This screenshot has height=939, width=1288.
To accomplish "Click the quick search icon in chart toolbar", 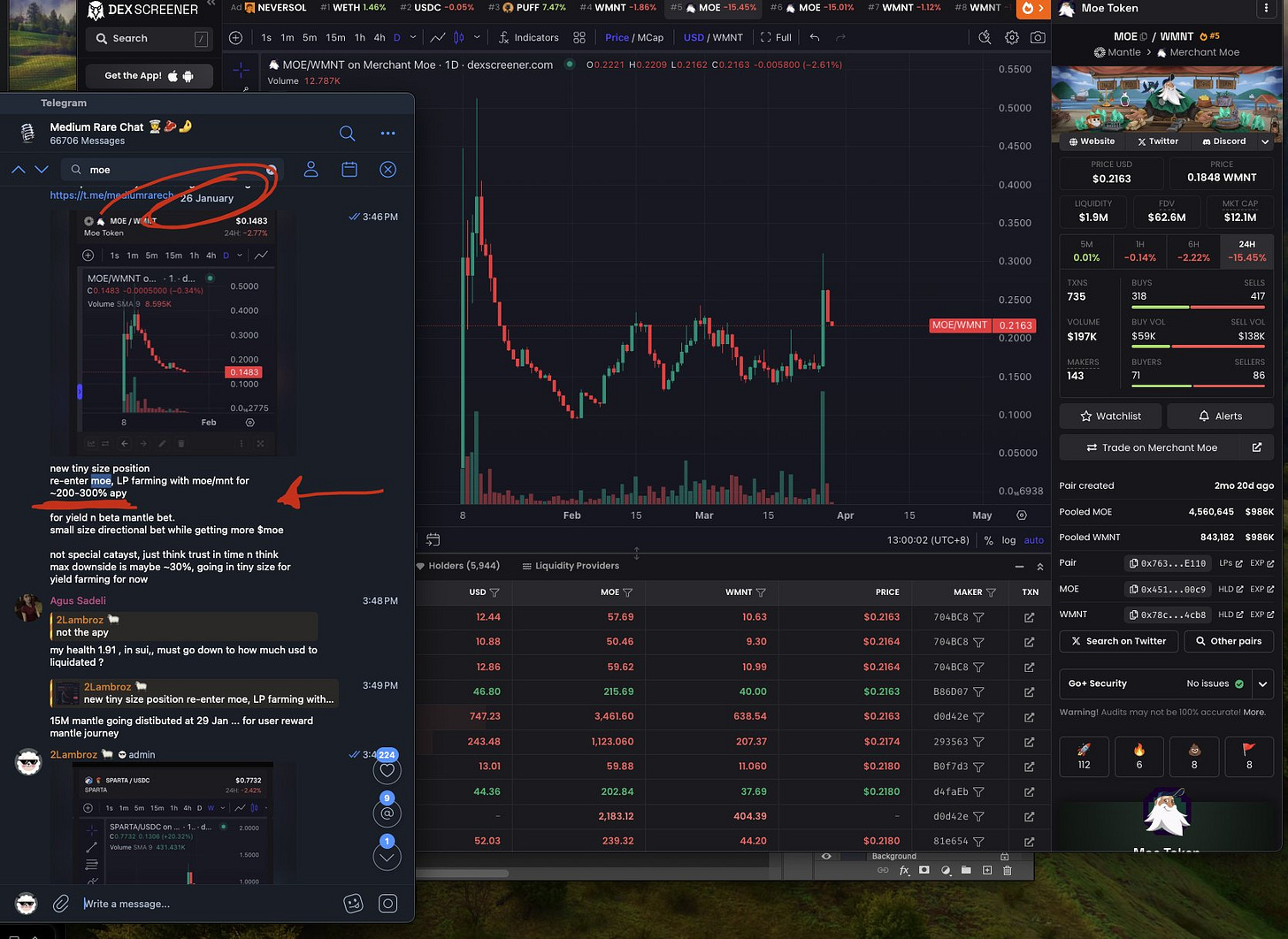I will [985, 37].
